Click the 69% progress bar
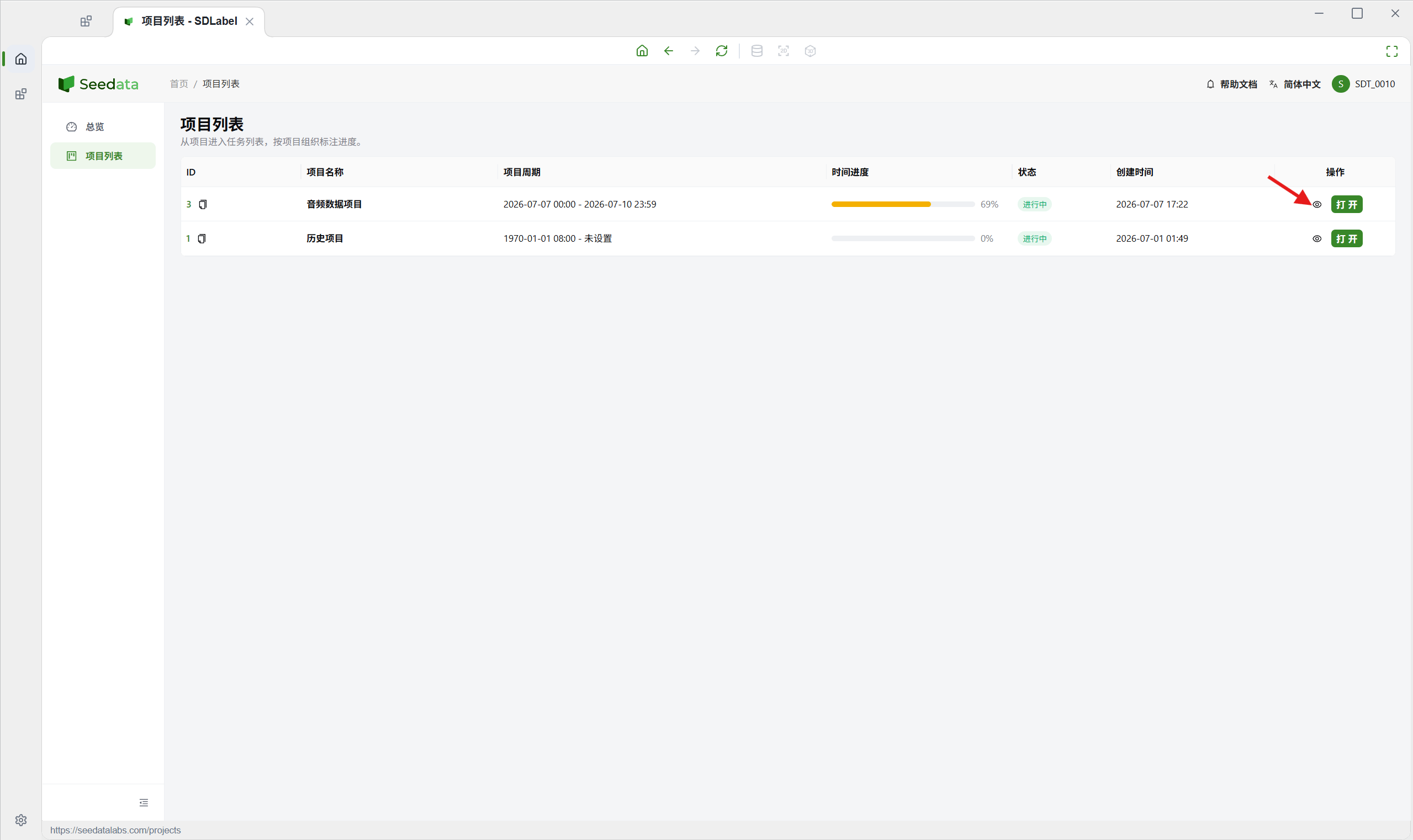Image resolution: width=1413 pixels, height=840 pixels. [903, 204]
